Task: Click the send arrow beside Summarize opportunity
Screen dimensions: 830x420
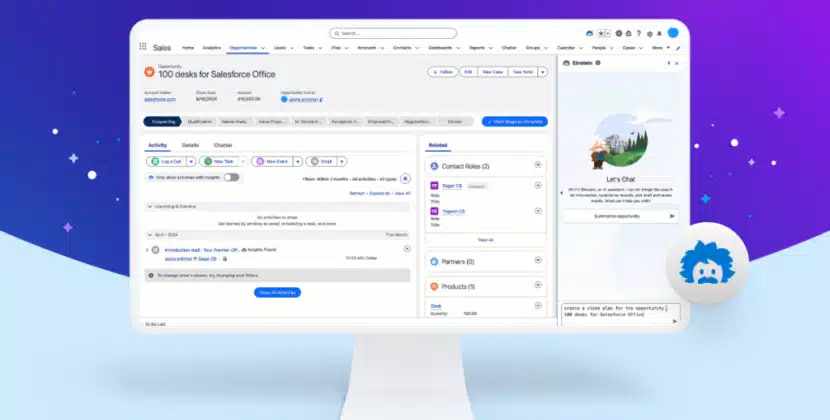Action: pos(672,216)
